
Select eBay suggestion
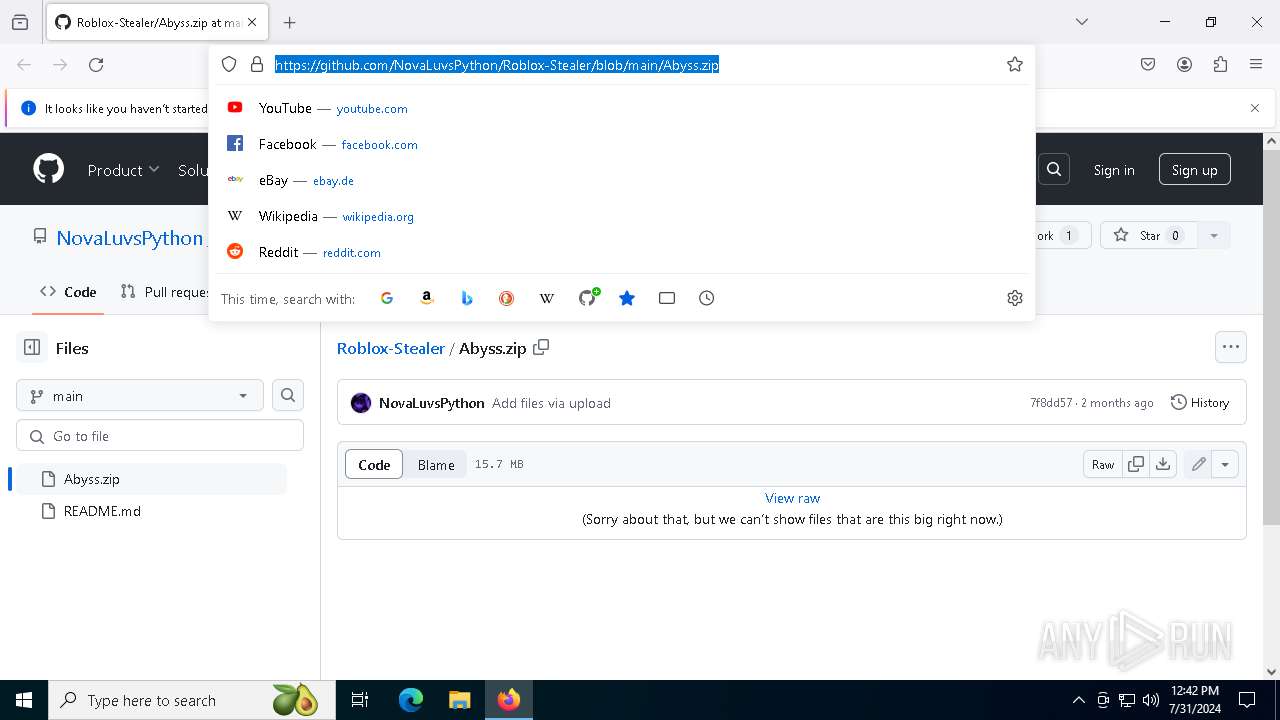pos(622,180)
